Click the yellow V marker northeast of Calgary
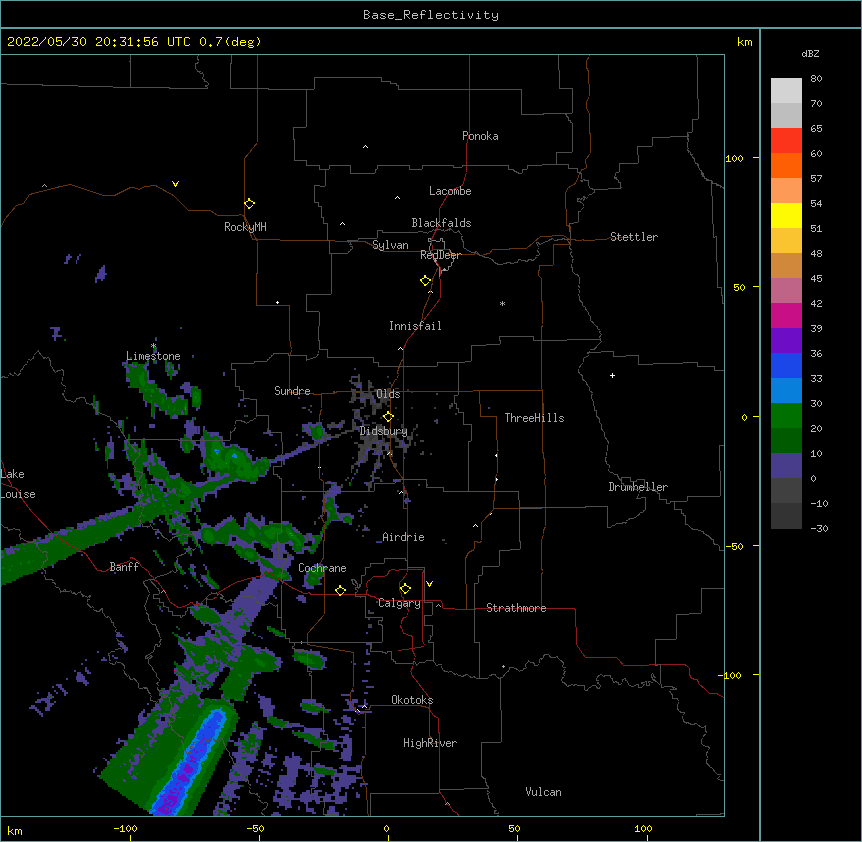 pyautogui.click(x=429, y=584)
